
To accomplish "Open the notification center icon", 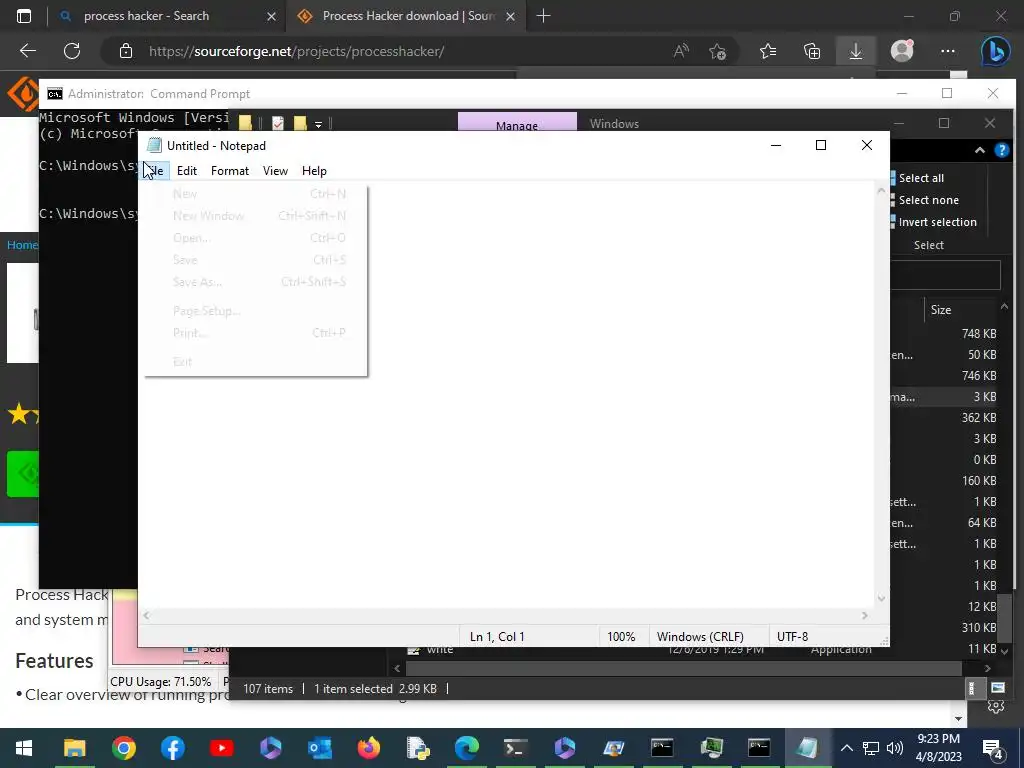I will [x=993, y=749].
